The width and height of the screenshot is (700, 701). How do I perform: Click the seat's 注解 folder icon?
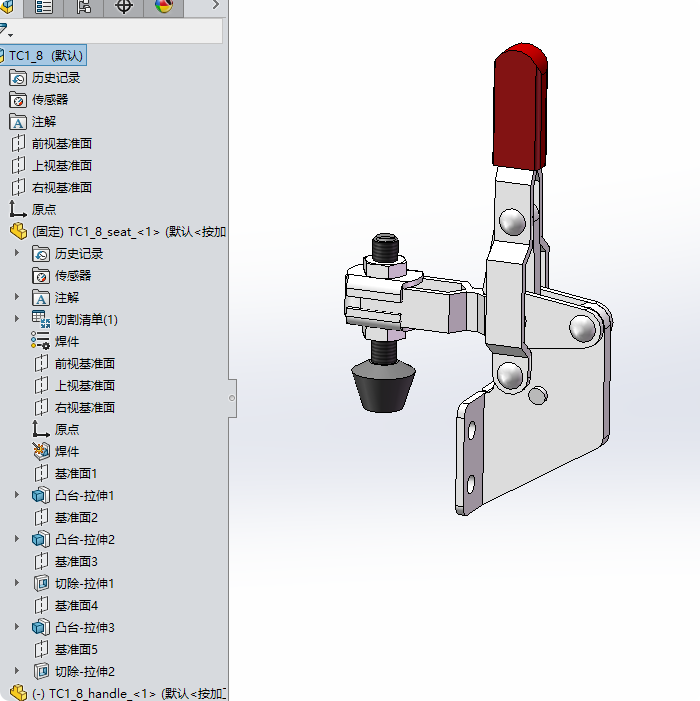(x=41, y=298)
